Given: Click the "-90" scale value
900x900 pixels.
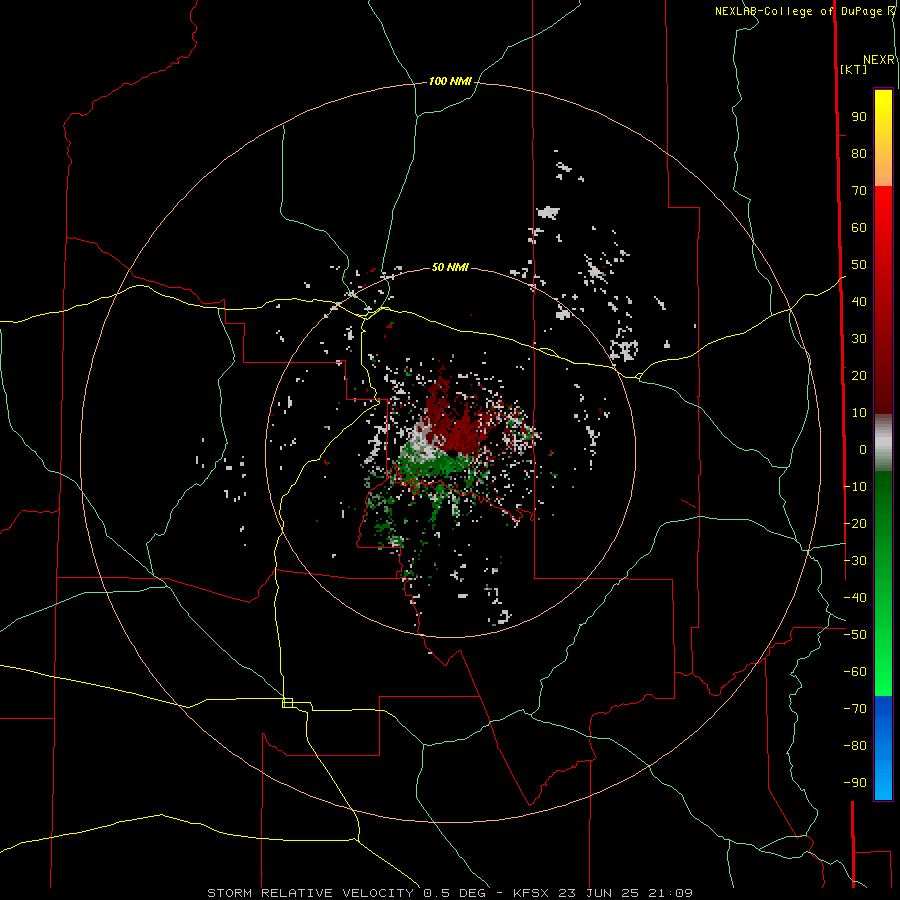Looking at the screenshot, I should click(x=855, y=783).
